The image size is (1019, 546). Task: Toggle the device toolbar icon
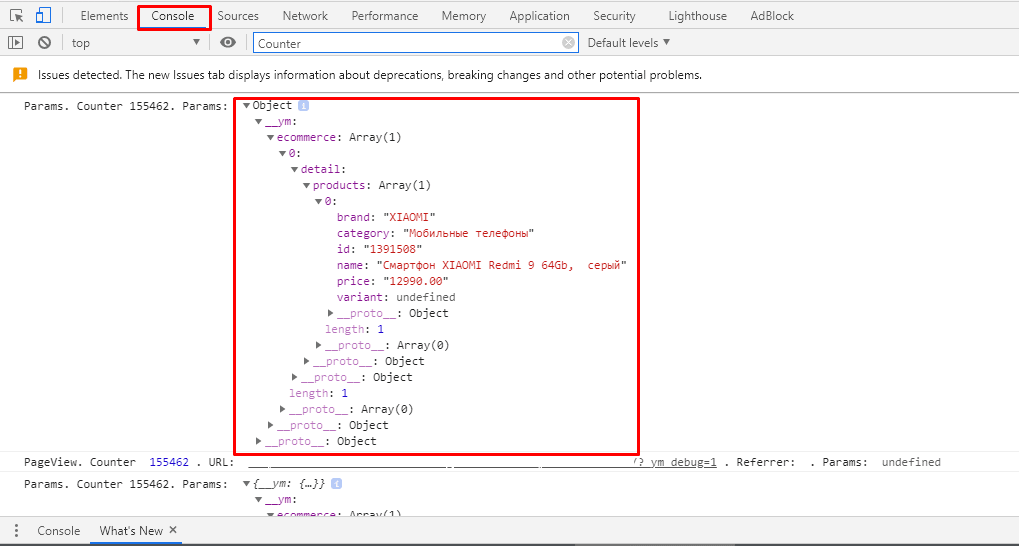[43, 16]
